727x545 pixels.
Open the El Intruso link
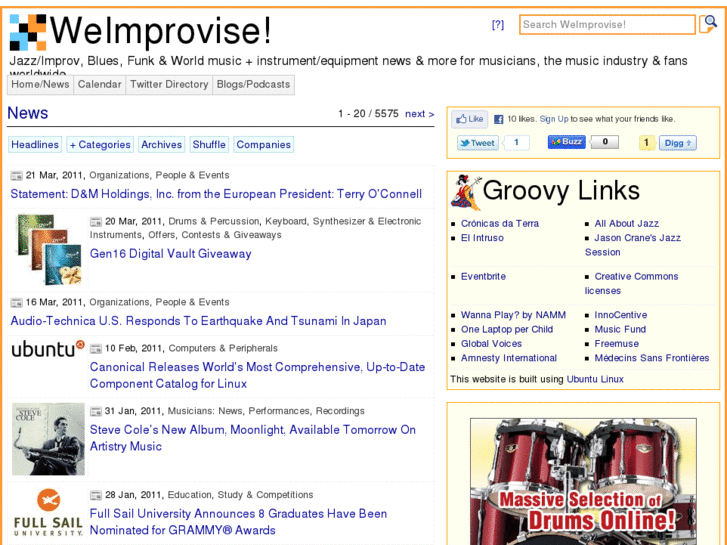click(x=482, y=238)
